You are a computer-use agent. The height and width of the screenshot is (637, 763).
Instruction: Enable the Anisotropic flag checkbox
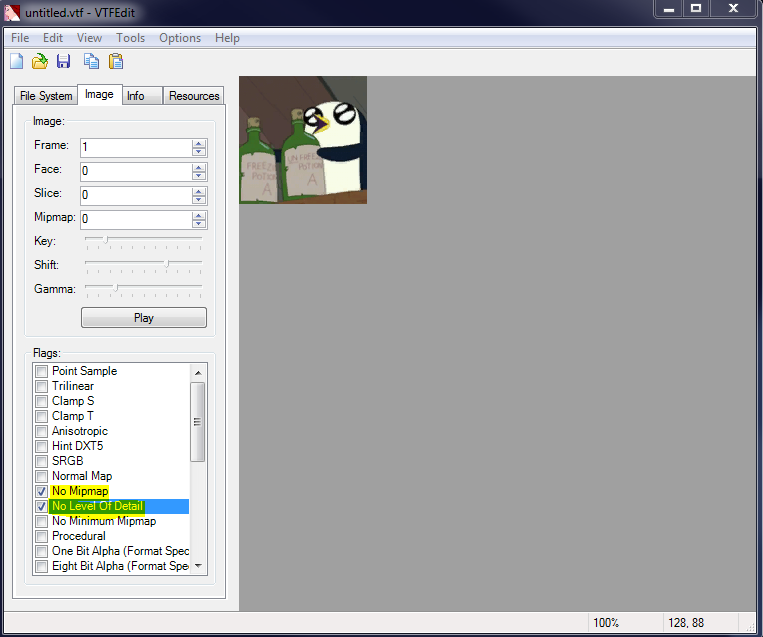(42, 431)
